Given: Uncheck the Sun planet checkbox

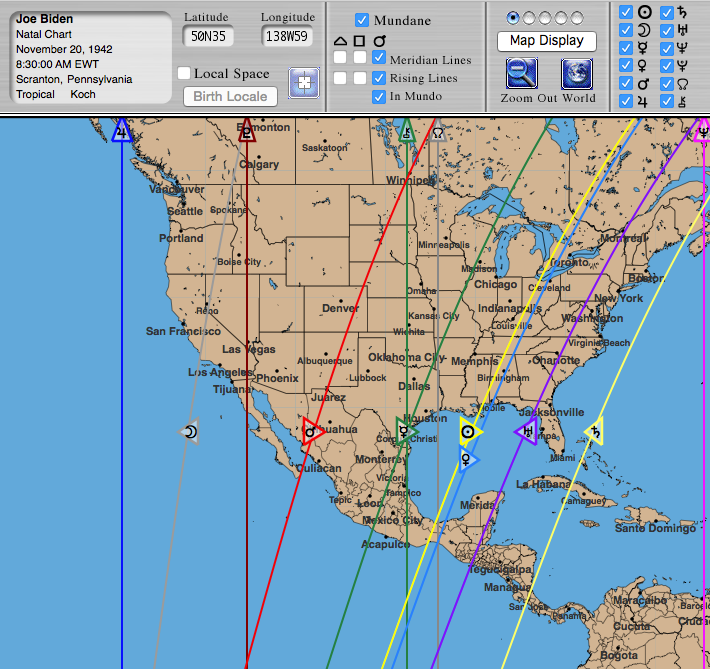Looking at the screenshot, I should [x=626, y=12].
